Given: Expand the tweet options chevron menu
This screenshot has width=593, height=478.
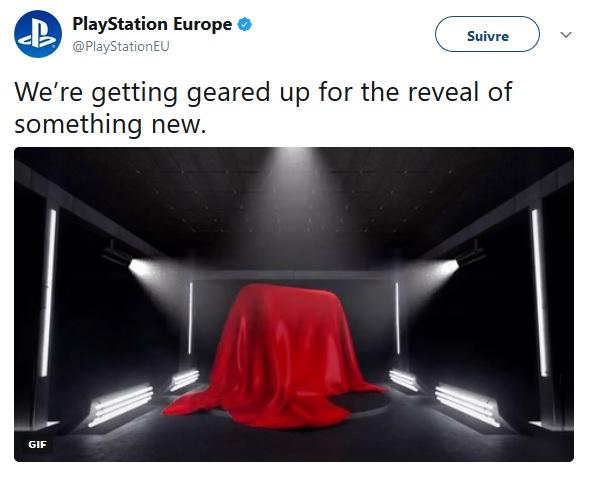Looking at the screenshot, I should click(566, 35).
